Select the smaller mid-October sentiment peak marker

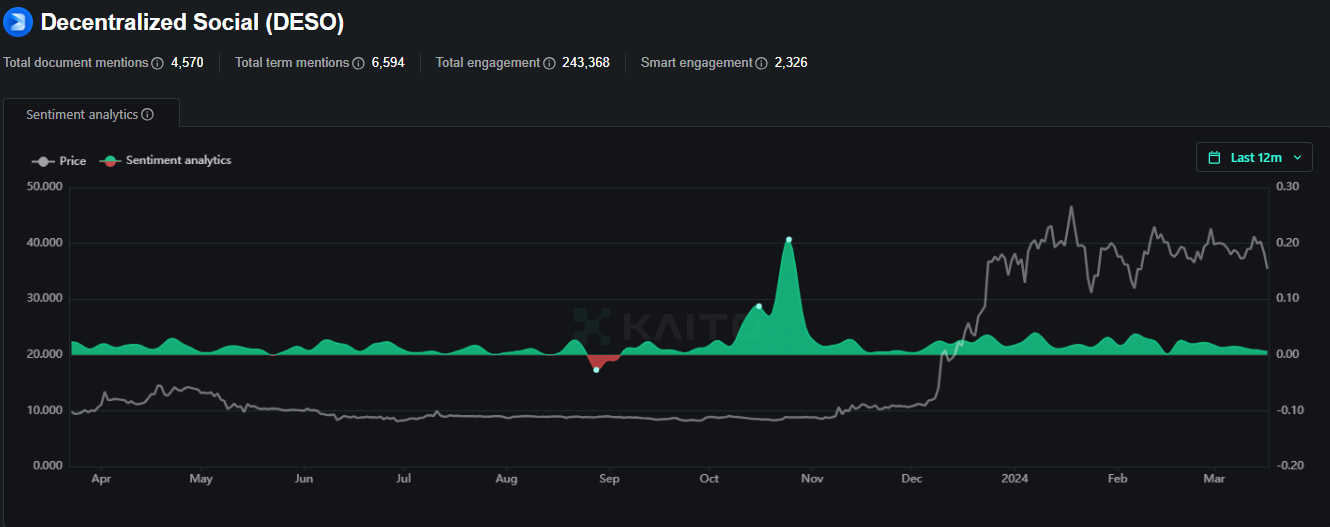tap(759, 306)
